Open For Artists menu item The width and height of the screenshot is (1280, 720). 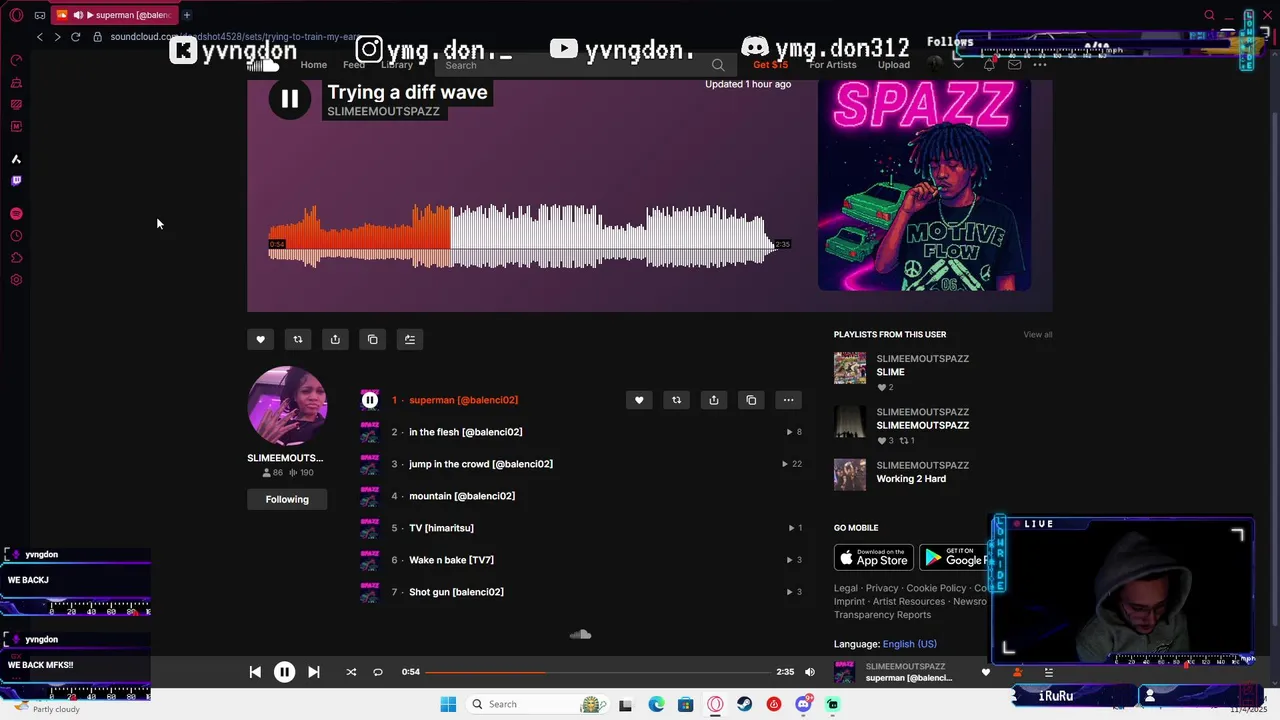click(x=833, y=65)
